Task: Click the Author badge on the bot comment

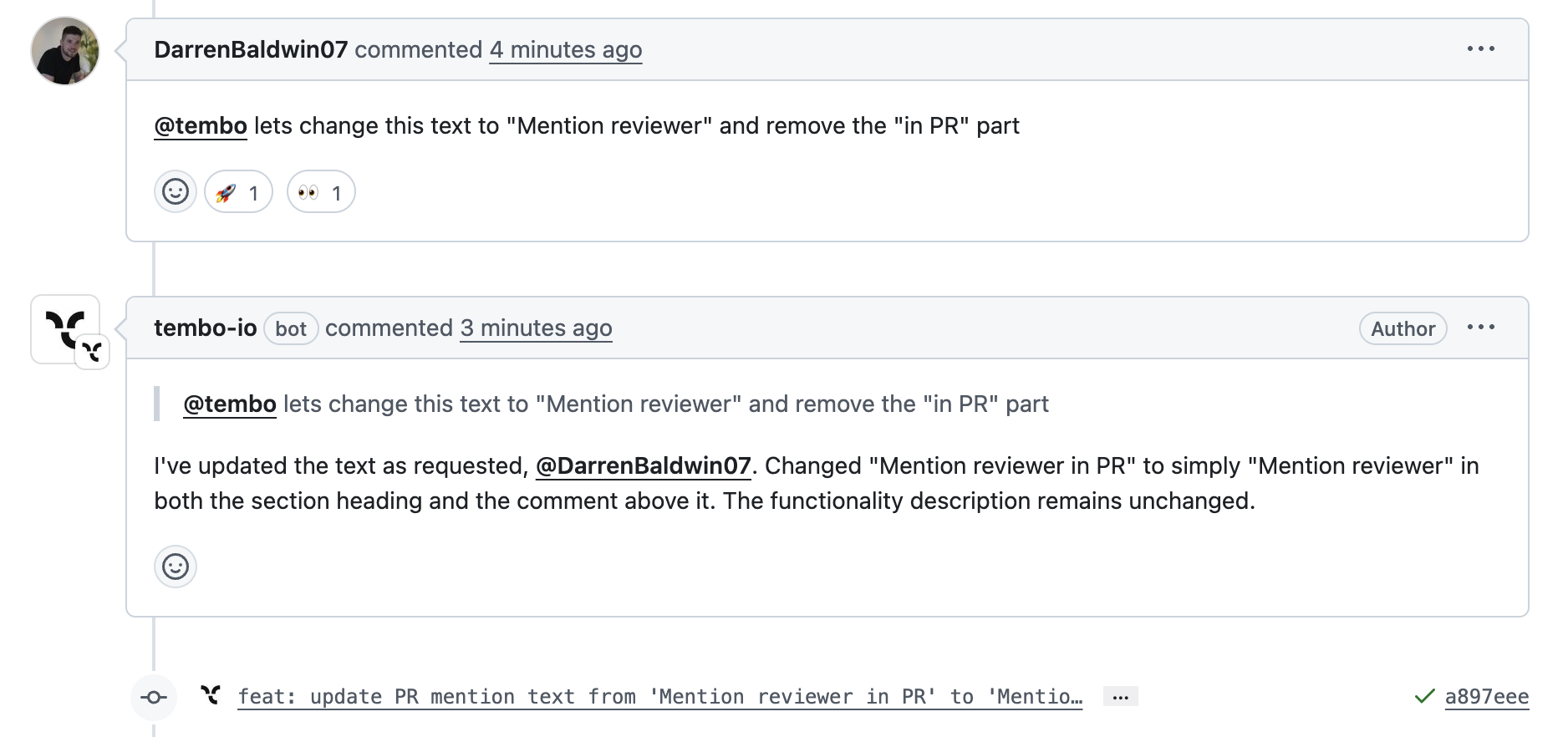Action: coord(1403,328)
